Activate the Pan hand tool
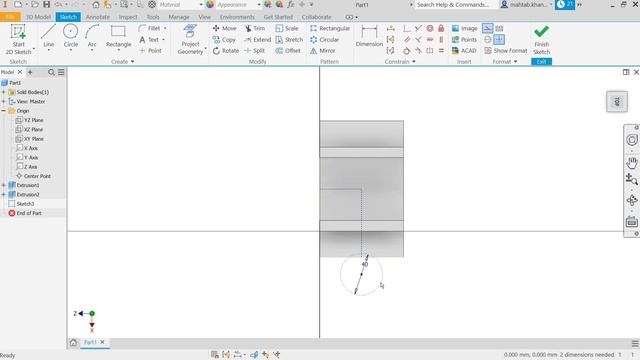 click(x=632, y=162)
